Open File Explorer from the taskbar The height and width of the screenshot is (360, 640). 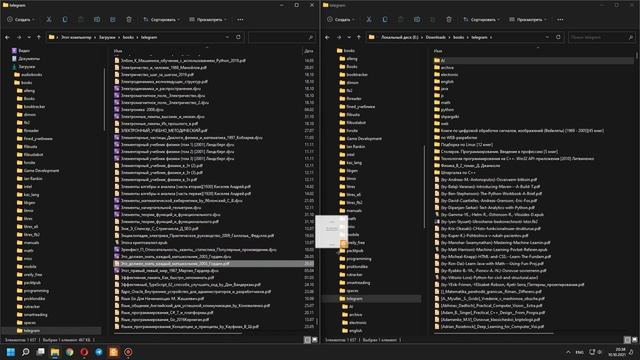[55, 352]
